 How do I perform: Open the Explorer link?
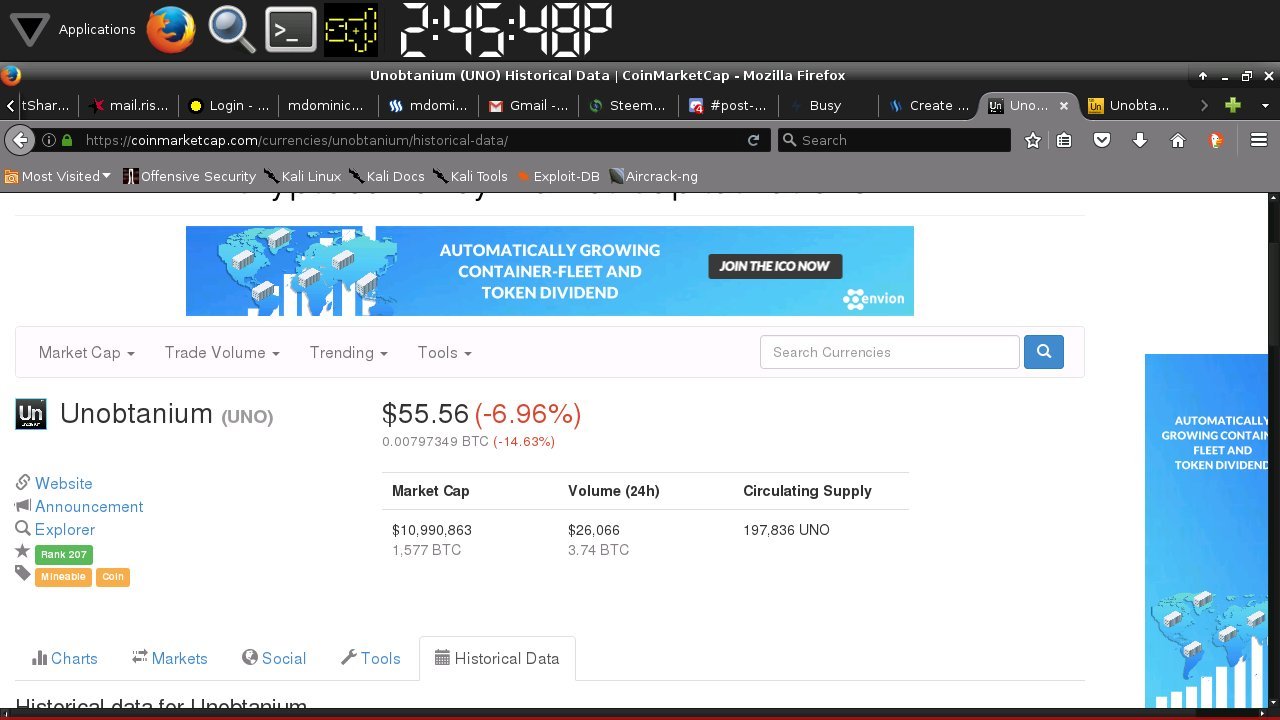coord(65,529)
